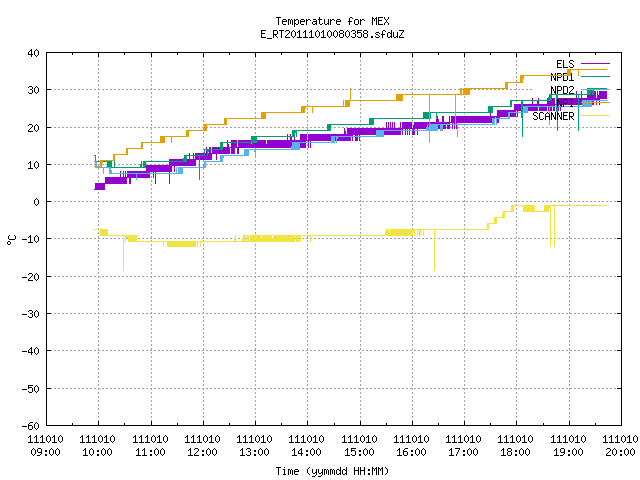
Task: Click the yellow SCANNER legend line sample
Action: click(x=595, y=116)
